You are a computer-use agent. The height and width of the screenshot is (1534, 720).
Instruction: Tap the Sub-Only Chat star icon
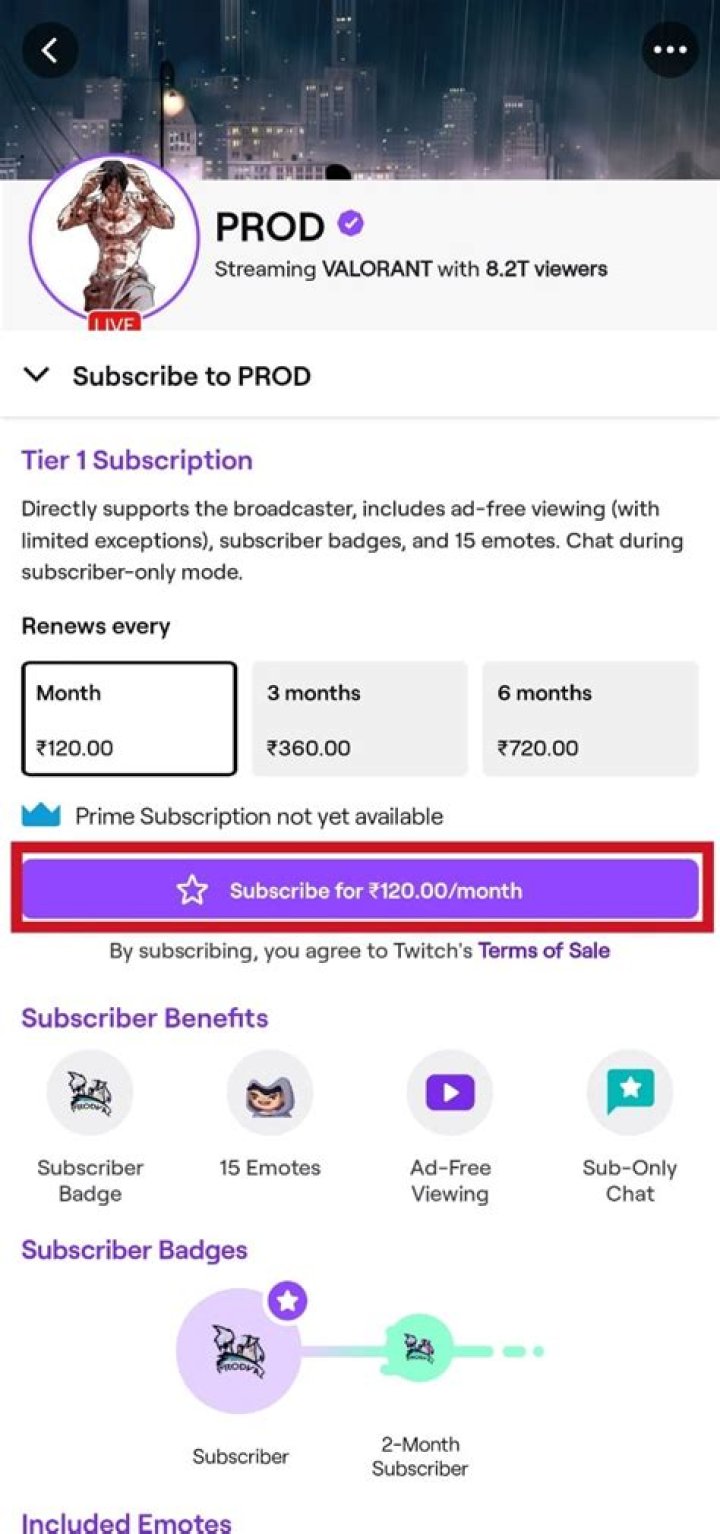630,1093
